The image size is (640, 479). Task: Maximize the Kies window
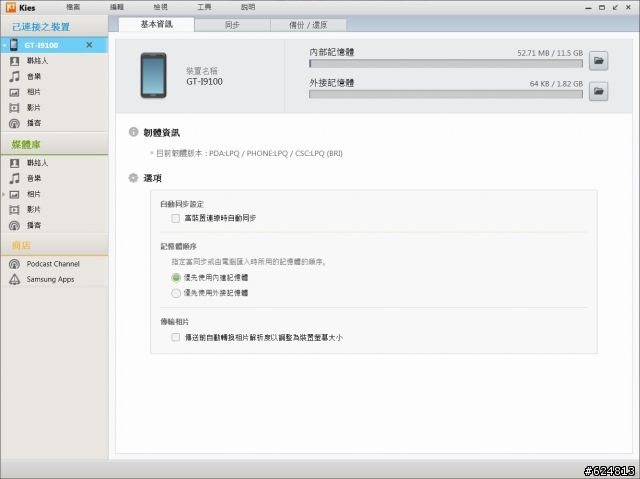coord(602,7)
